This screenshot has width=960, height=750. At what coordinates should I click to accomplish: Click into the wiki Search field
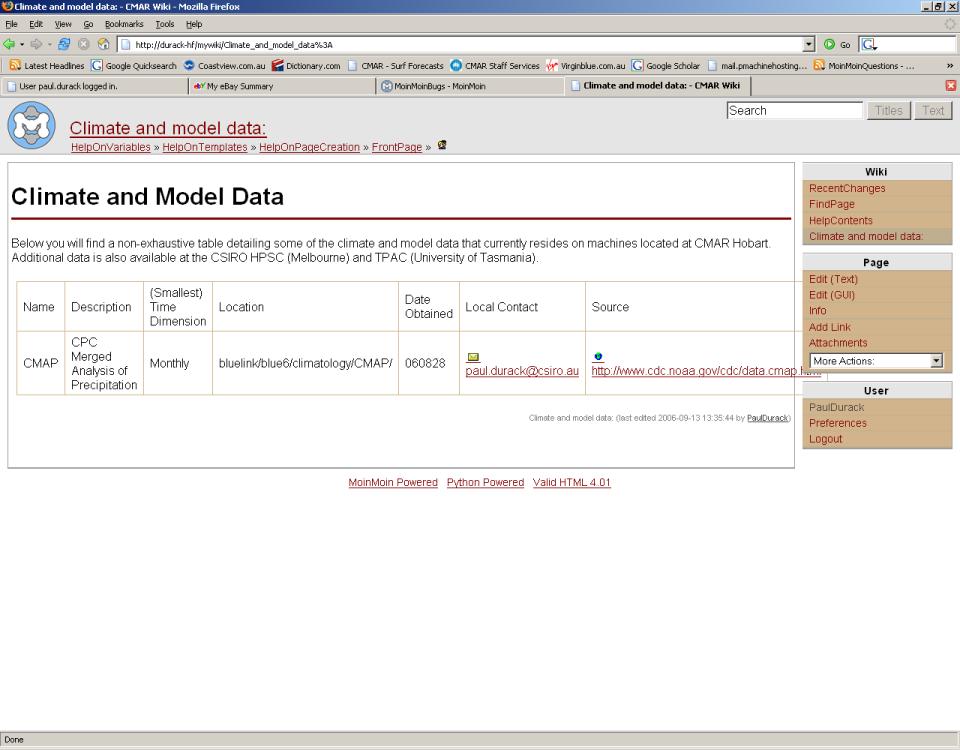(x=794, y=111)
